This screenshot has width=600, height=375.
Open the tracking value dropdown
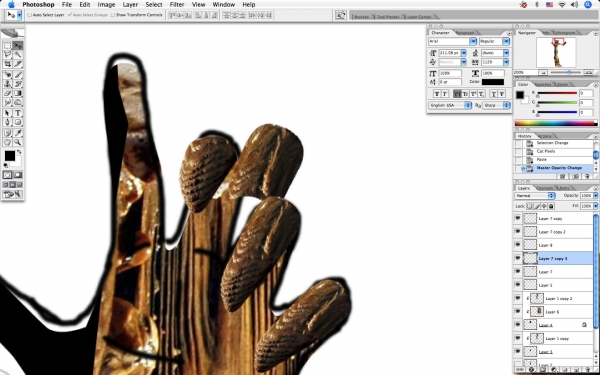[506, 62]
